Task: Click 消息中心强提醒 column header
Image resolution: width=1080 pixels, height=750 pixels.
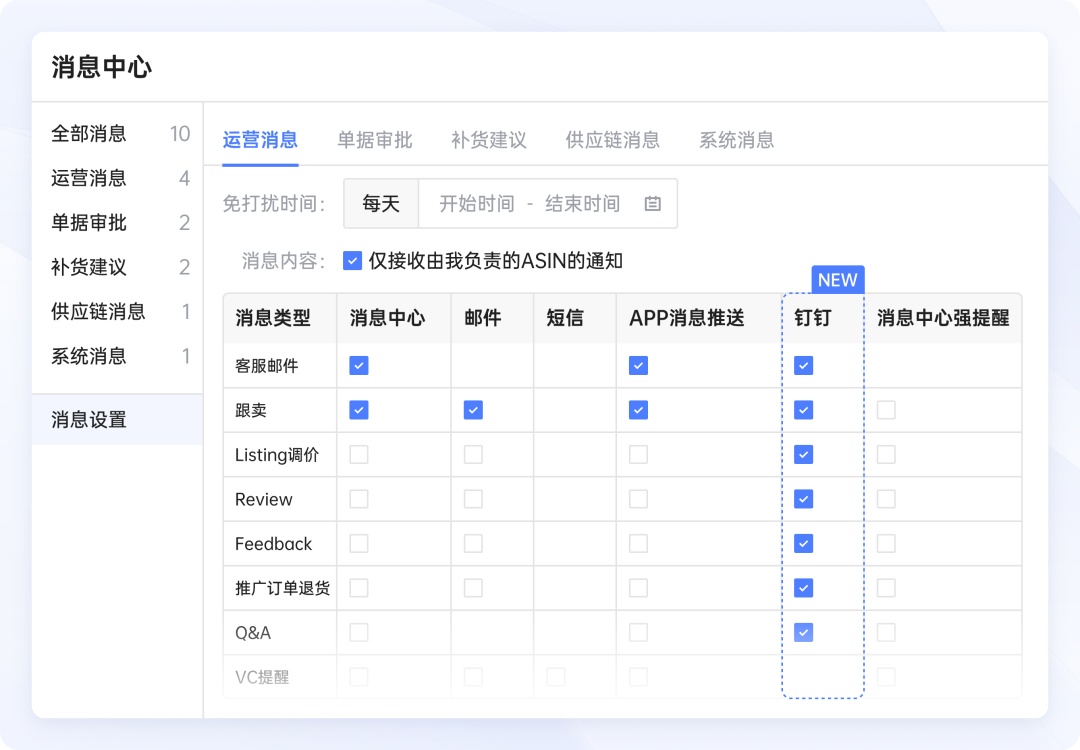Action: point(943,317)
